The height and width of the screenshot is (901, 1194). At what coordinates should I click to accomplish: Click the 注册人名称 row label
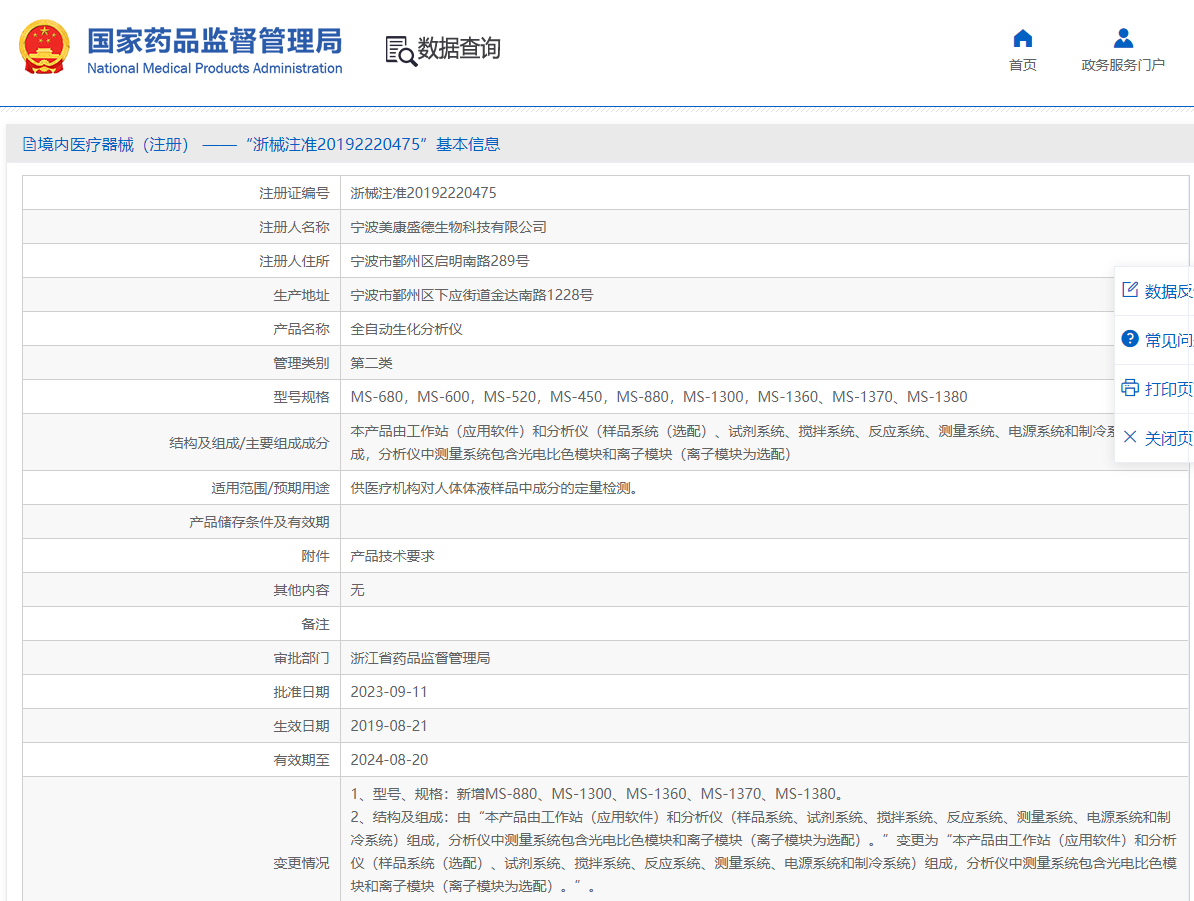(294, 228)
